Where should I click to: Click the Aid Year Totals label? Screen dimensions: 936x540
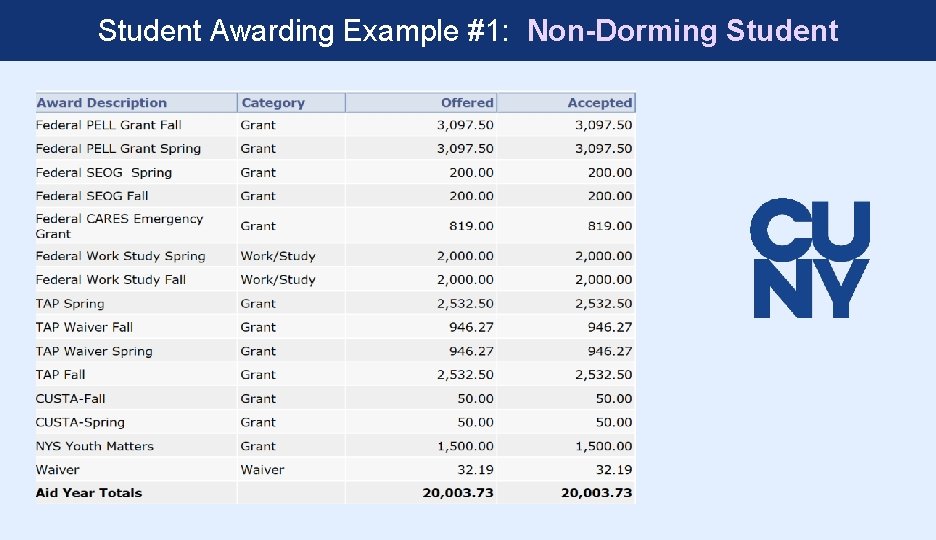coord(89,493)
